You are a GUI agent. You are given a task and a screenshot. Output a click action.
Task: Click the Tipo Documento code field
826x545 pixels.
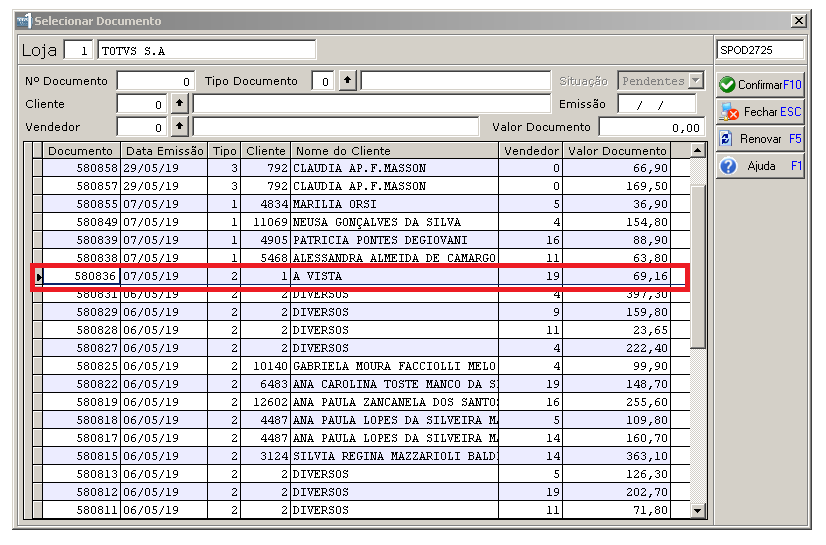(x=322, y=82)
